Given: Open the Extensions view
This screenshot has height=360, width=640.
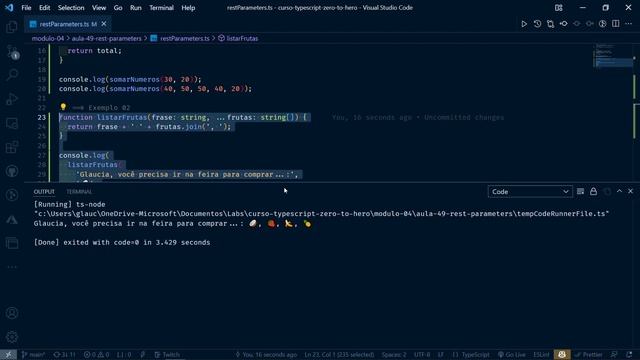Looking at the screenshot, I should click(12, 147).
